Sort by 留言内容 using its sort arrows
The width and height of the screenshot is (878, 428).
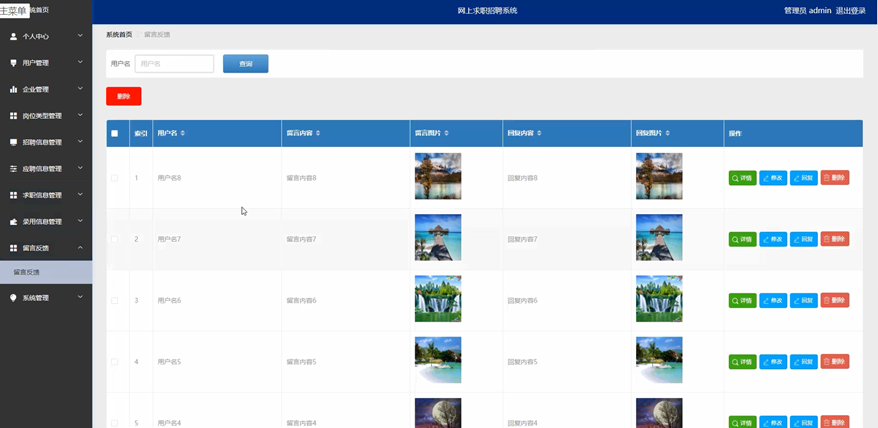click(x=318, y=133)
